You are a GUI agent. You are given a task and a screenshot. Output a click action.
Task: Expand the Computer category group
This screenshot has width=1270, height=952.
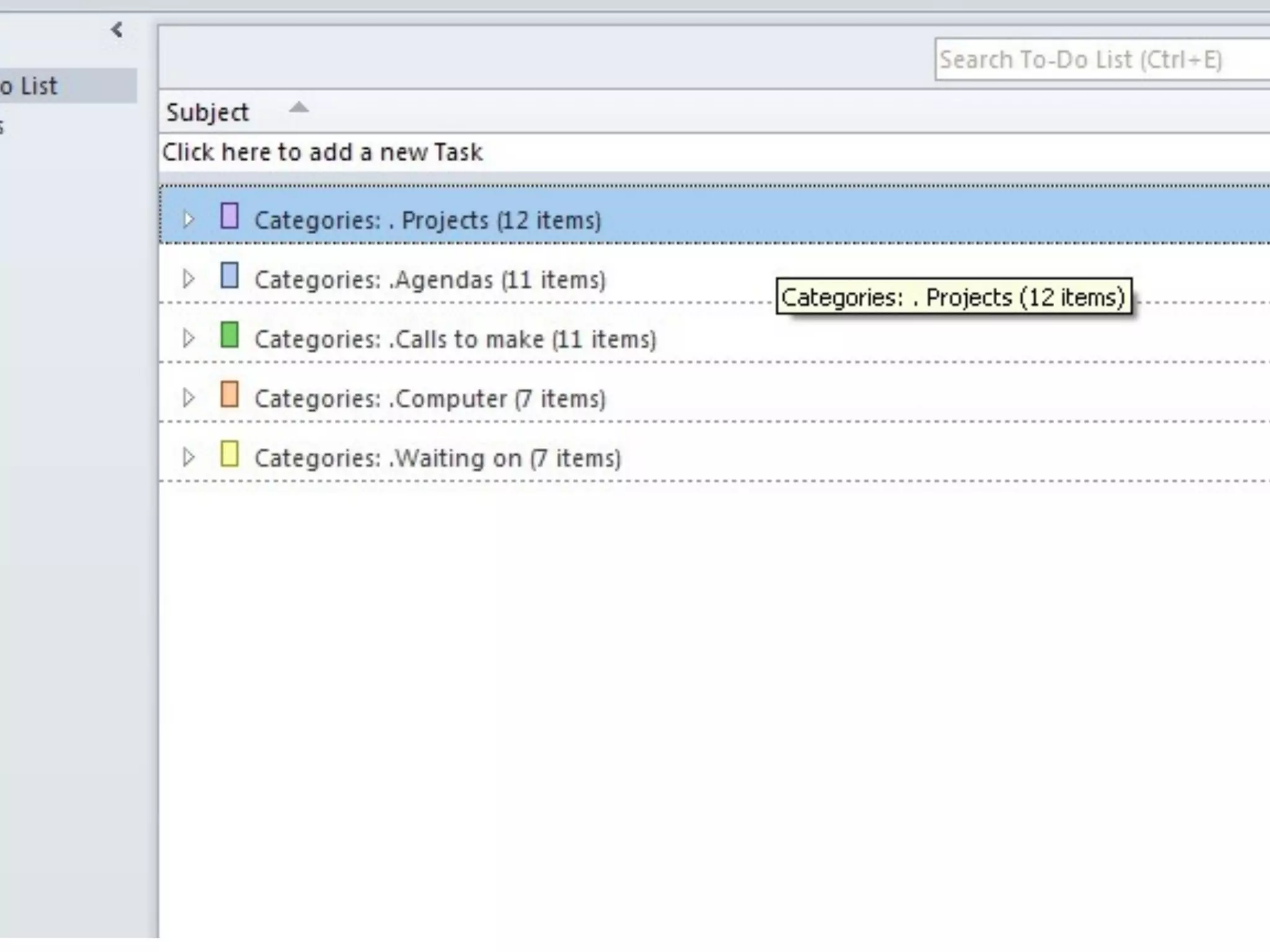pos(188,398)
